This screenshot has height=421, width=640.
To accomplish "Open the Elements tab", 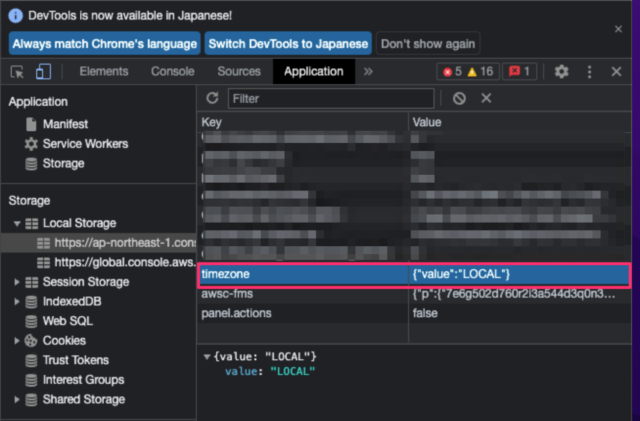I will pyautogui.click(x=104, y=71).
